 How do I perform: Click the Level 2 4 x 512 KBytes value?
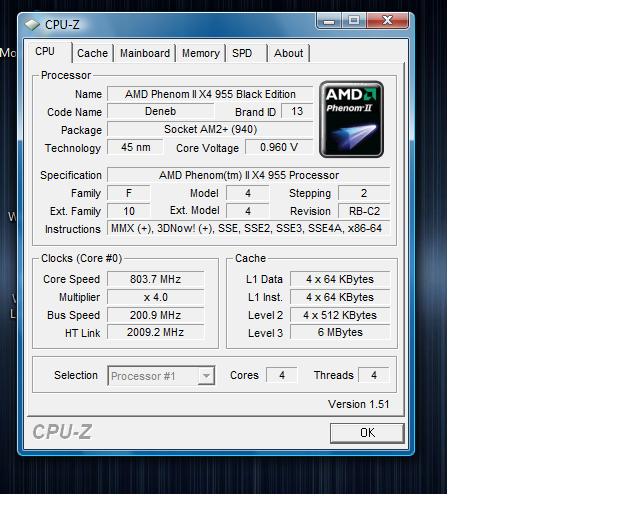340,315
